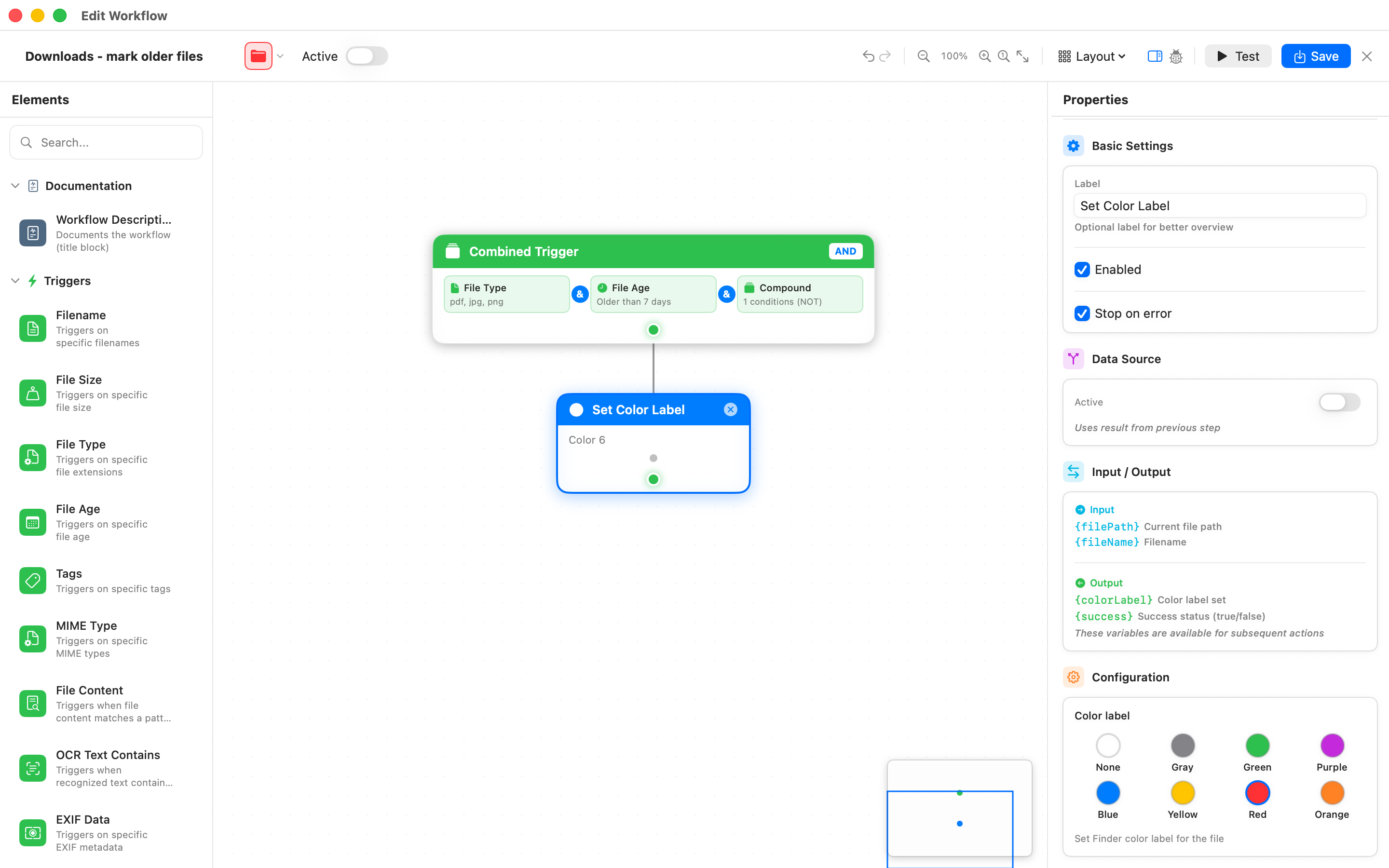Select the Filename trigger element
Viewport: 1389px width, 868px height.
[106, 328]
